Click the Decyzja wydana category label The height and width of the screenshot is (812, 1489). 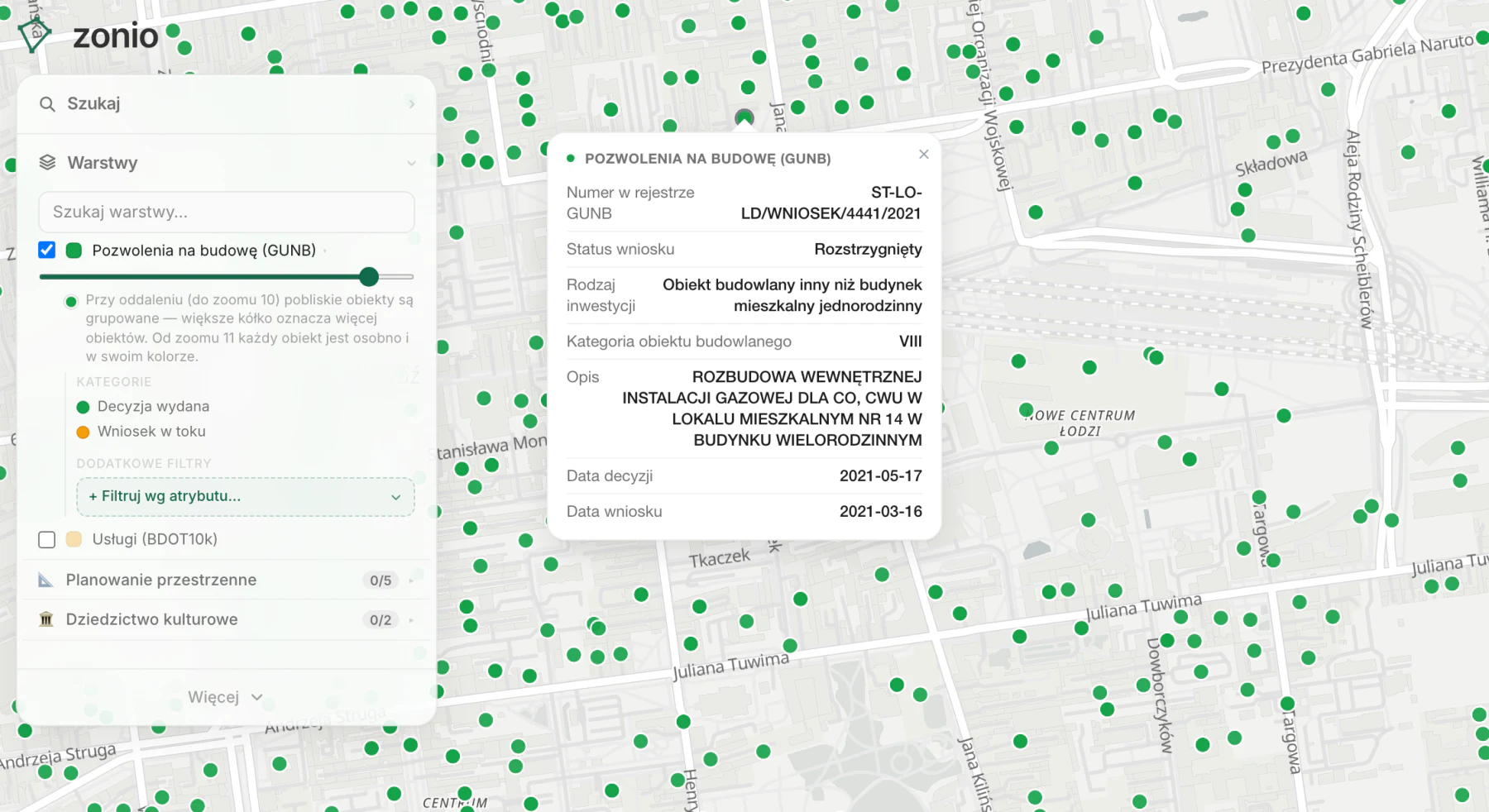click(153, 407)
